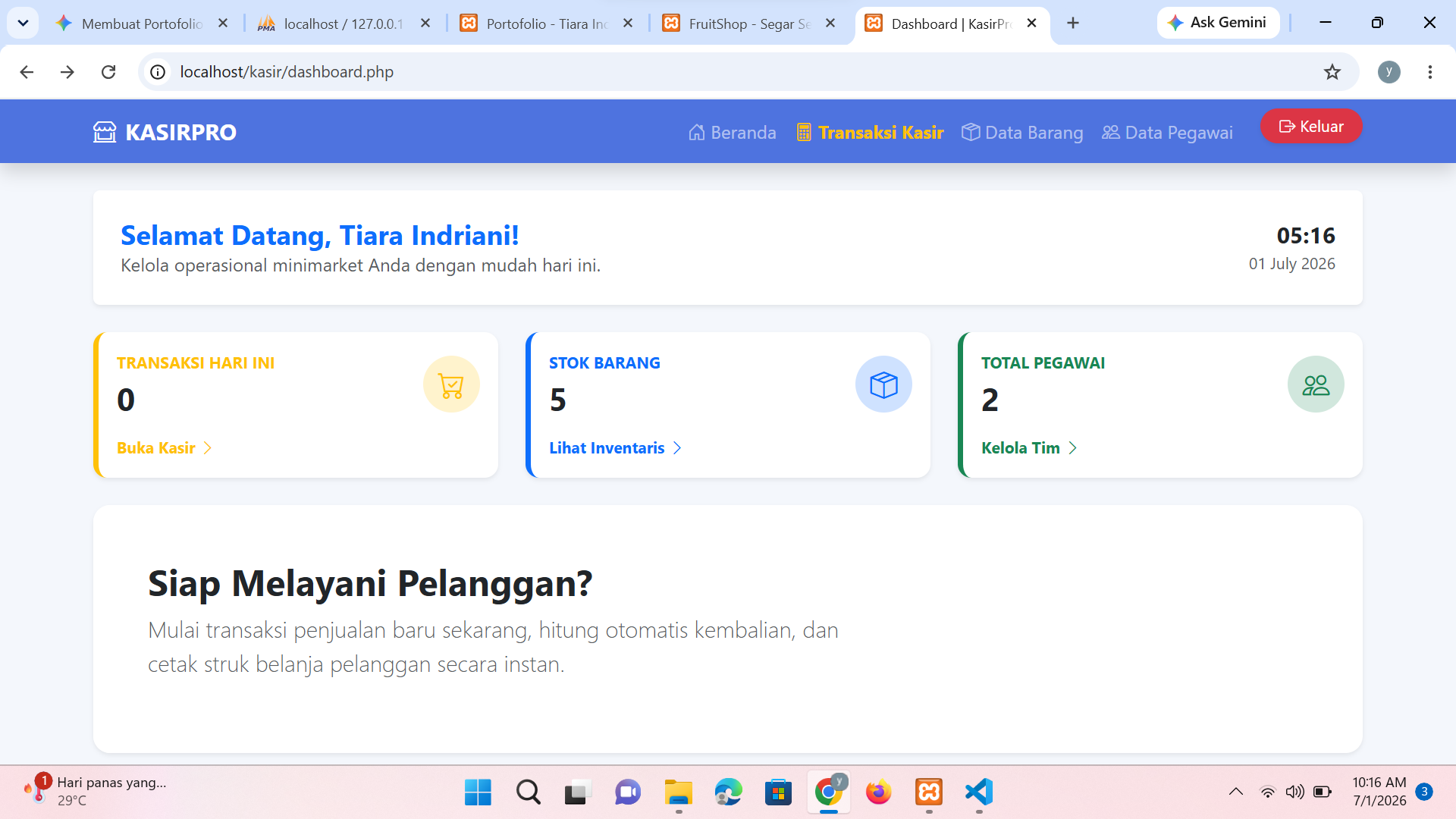Click the KASIRPRO store logo icon
The image size is (1456, 819).
click(105, 132)
